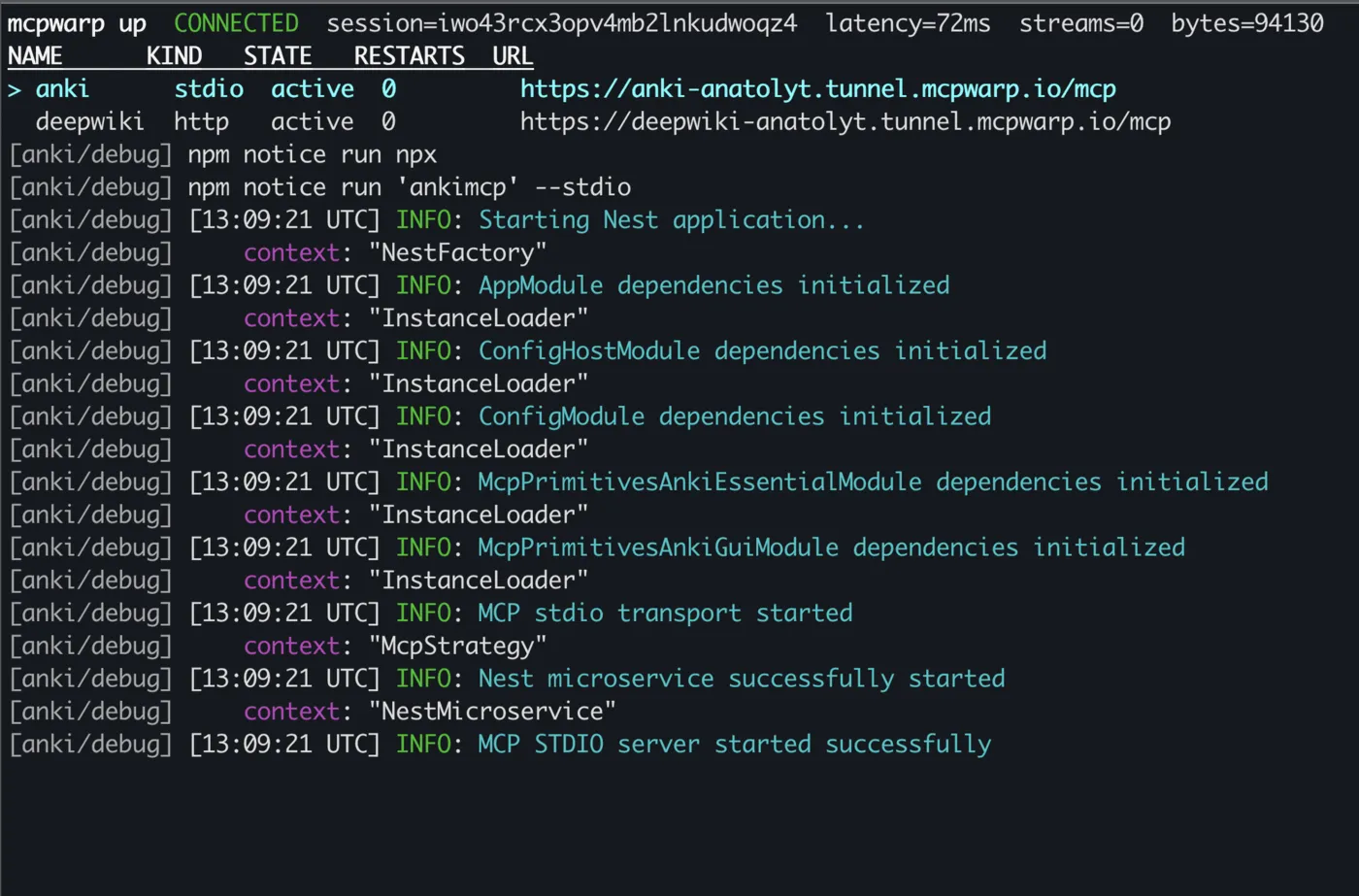The width and height of the screenshot is (1359, 896).
Task: Click 'ConfigModule dependencies initialized' message
Action: (735, 416)
